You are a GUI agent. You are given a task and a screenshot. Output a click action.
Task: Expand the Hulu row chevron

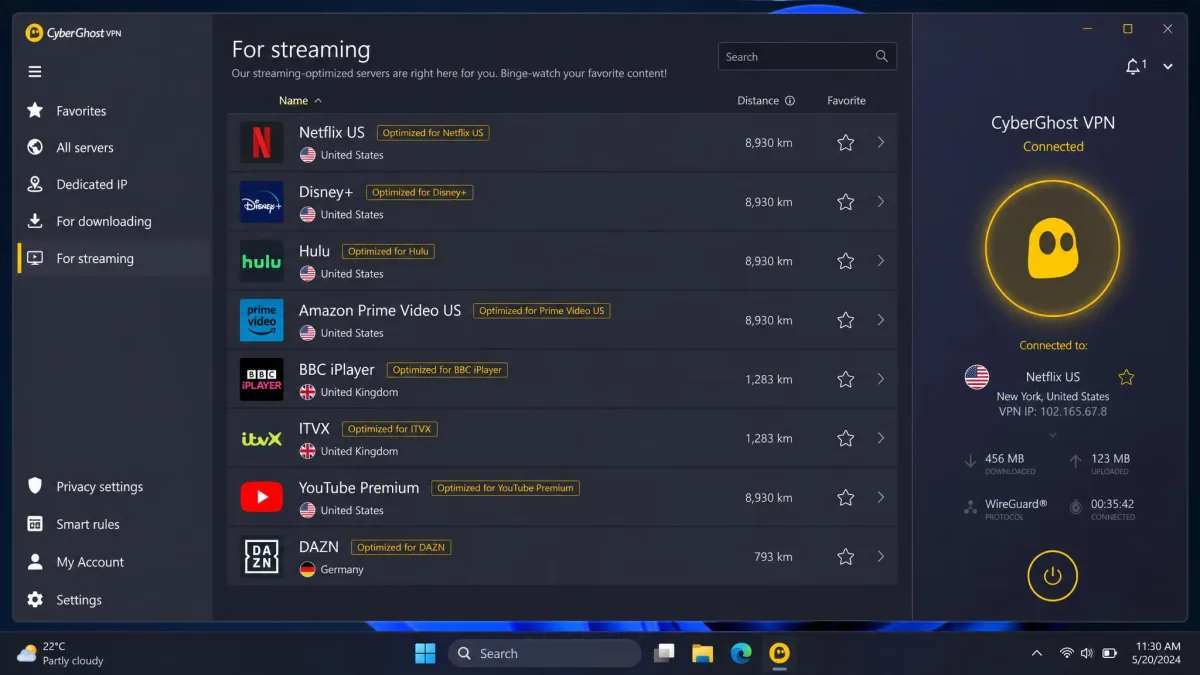(881, 260)
